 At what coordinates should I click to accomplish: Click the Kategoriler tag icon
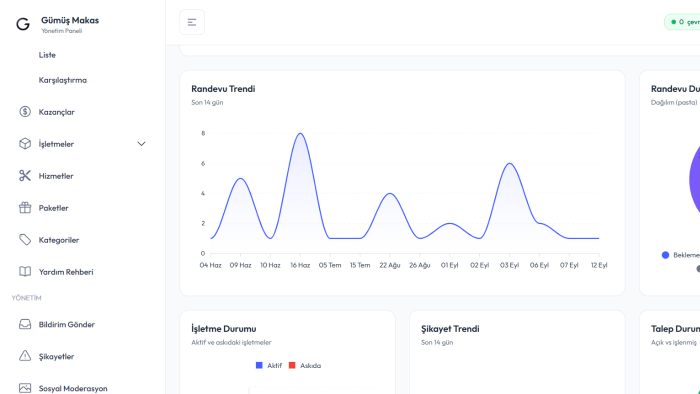tap(25, 240)
